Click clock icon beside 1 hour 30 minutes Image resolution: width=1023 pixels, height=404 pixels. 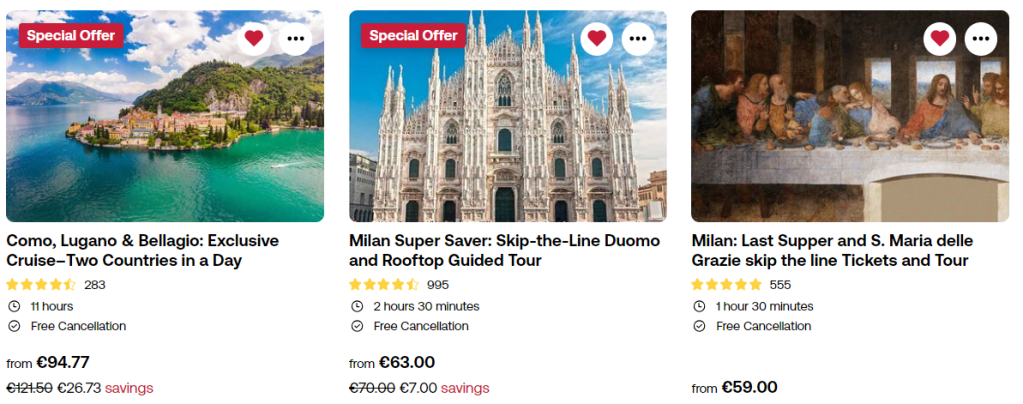click(x=699, y=306)
